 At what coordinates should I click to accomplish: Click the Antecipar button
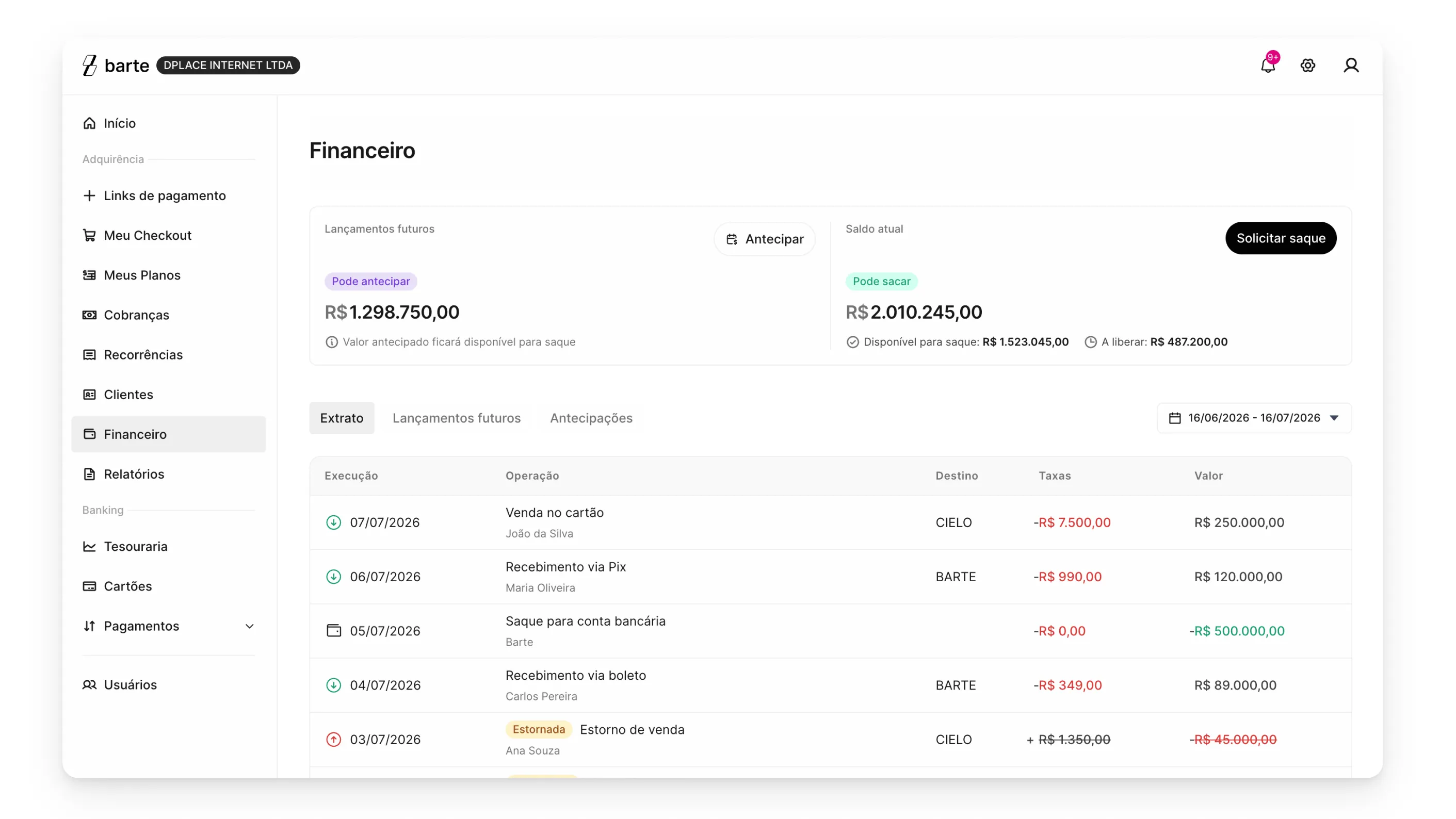(x=764, y=239)
